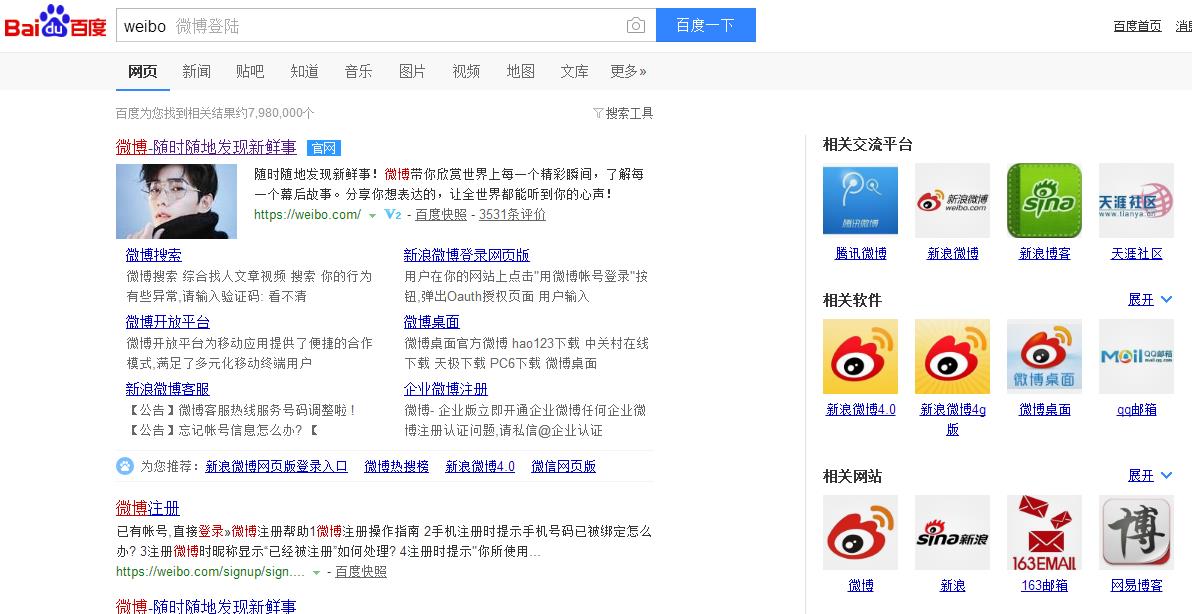Viewport: 1192px width, 614px height.
Task: Open camera image search icon
Action: [636, 26]
